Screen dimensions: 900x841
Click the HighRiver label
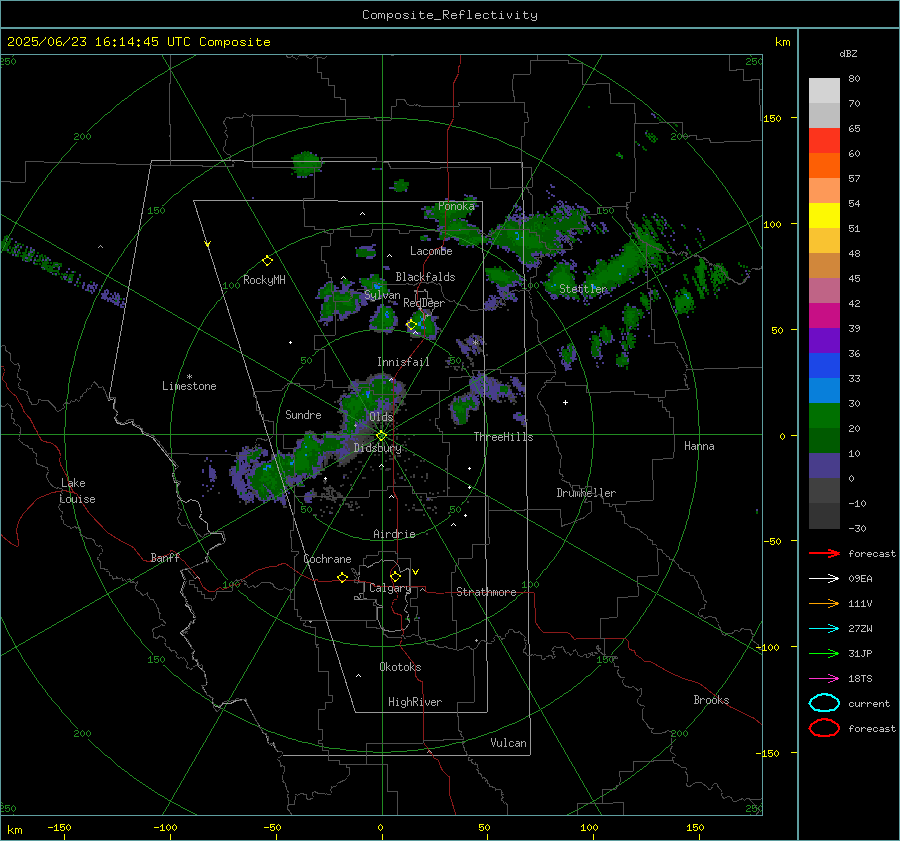tap(415, 703)
